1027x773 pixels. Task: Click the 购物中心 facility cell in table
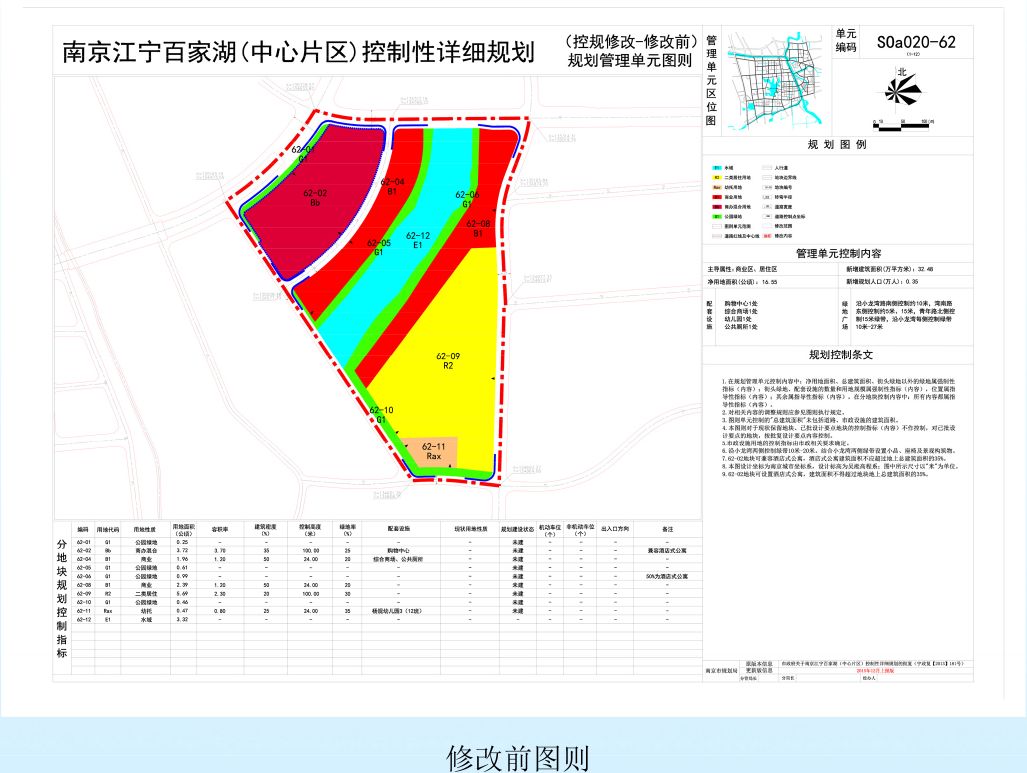(398, 551)
